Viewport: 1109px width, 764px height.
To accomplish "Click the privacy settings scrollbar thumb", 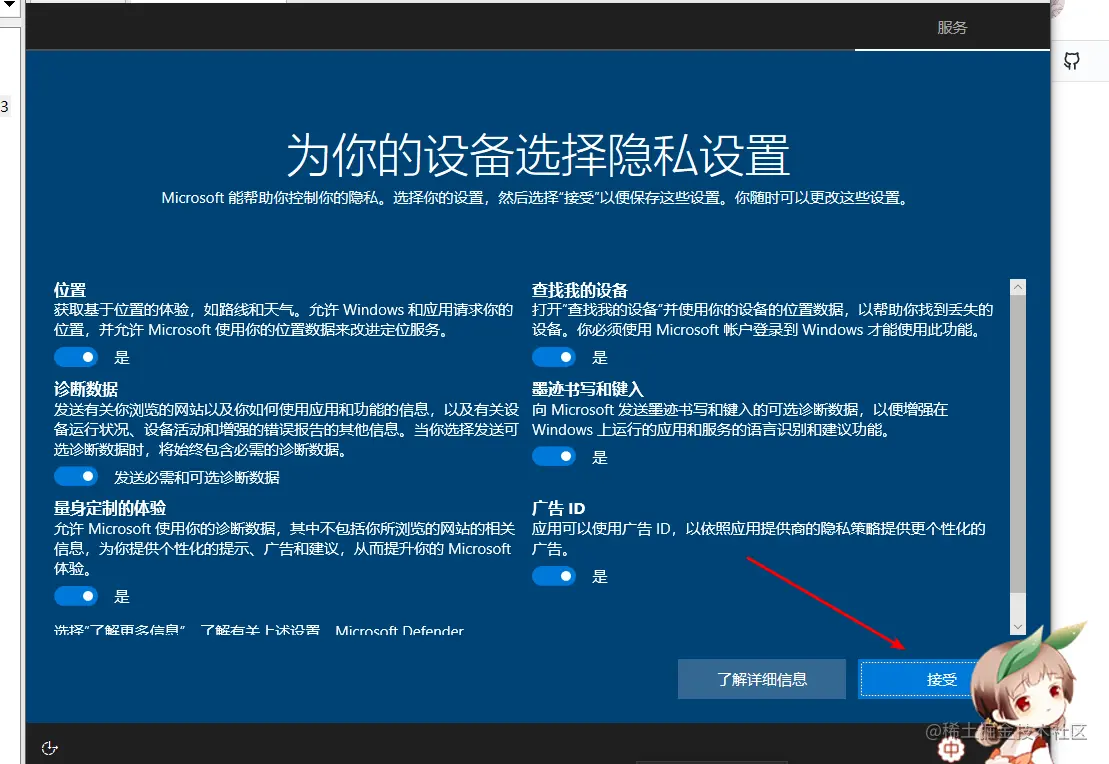I will [x=1018, y=444].
